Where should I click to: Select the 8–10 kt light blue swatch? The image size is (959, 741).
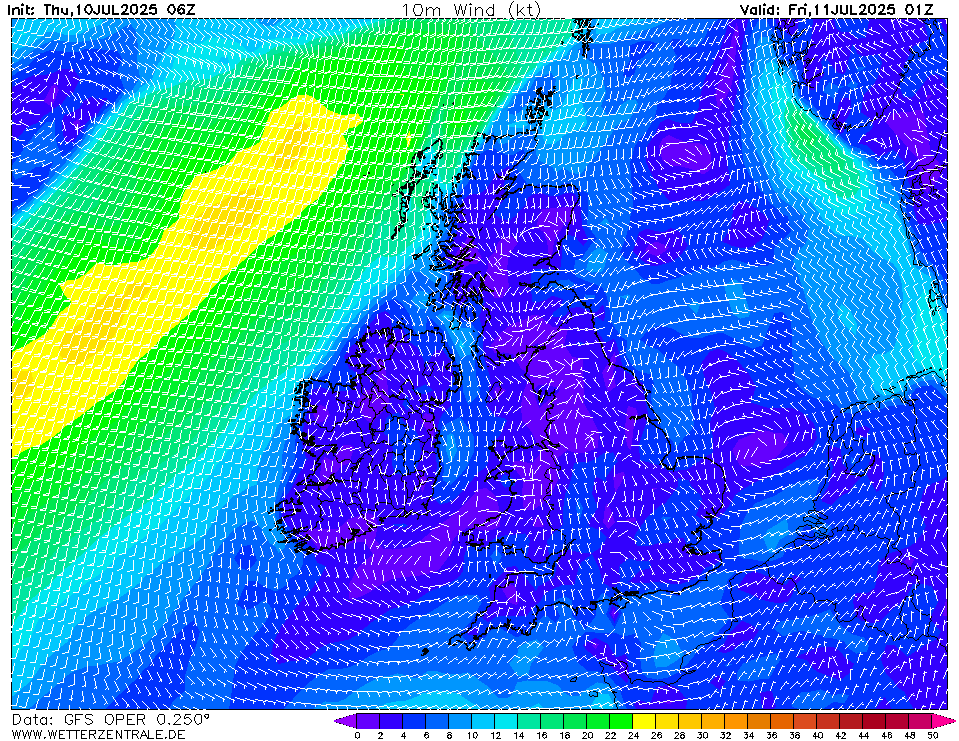[x=461, y=721]
